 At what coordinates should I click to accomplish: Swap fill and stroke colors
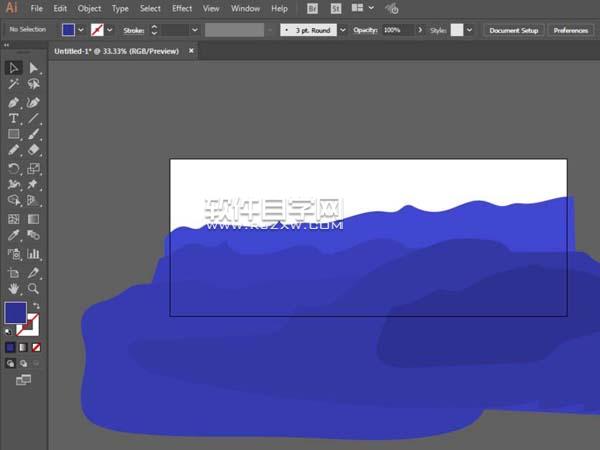click(37, 305)
